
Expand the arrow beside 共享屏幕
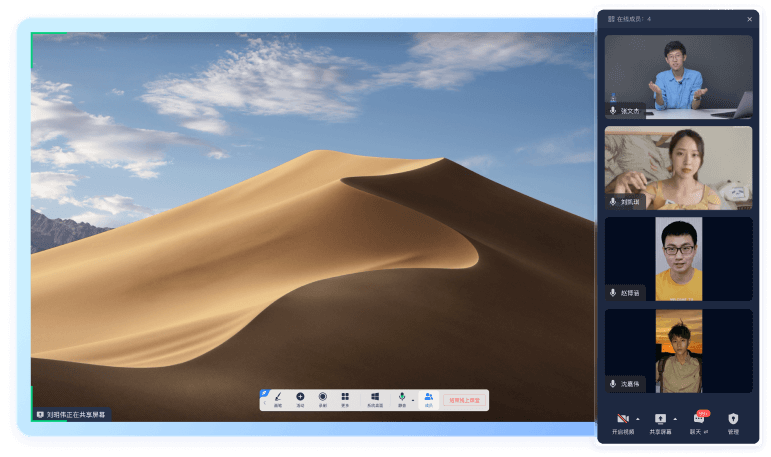click(675, 418)
